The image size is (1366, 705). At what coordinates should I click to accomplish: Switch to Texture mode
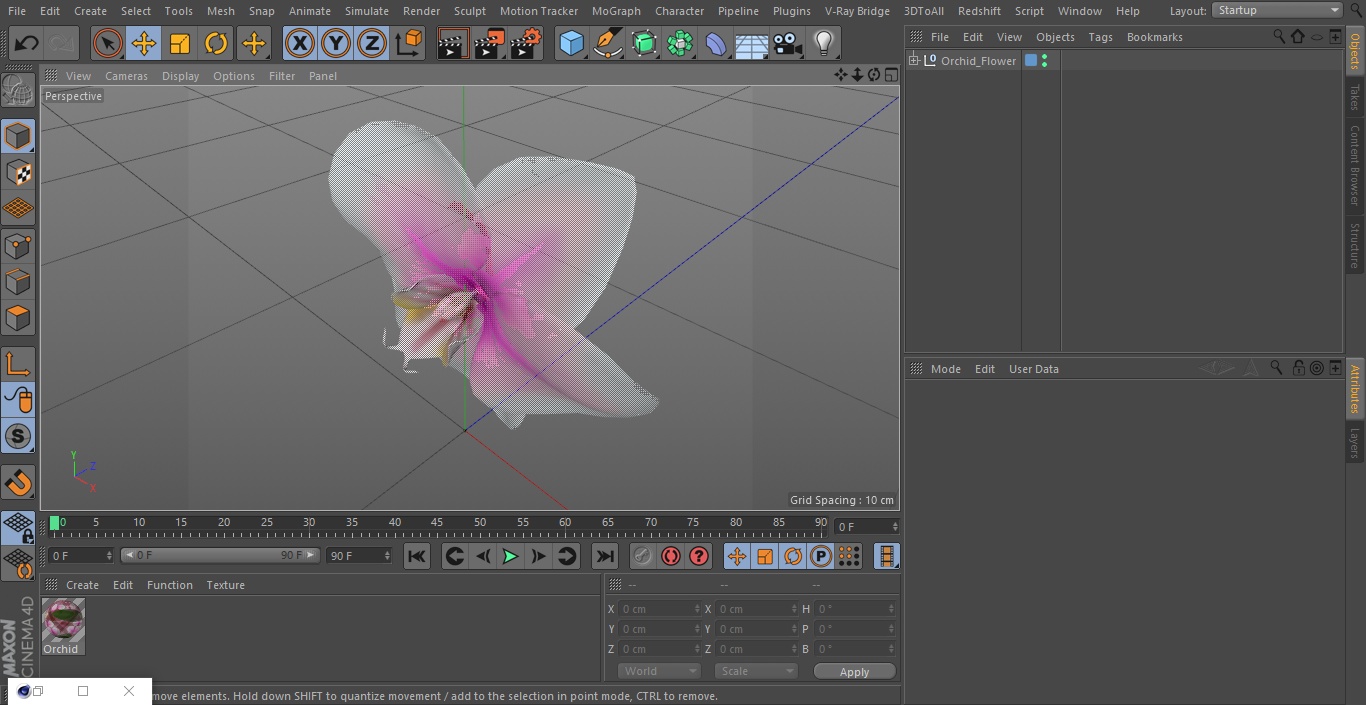[18, 172]
